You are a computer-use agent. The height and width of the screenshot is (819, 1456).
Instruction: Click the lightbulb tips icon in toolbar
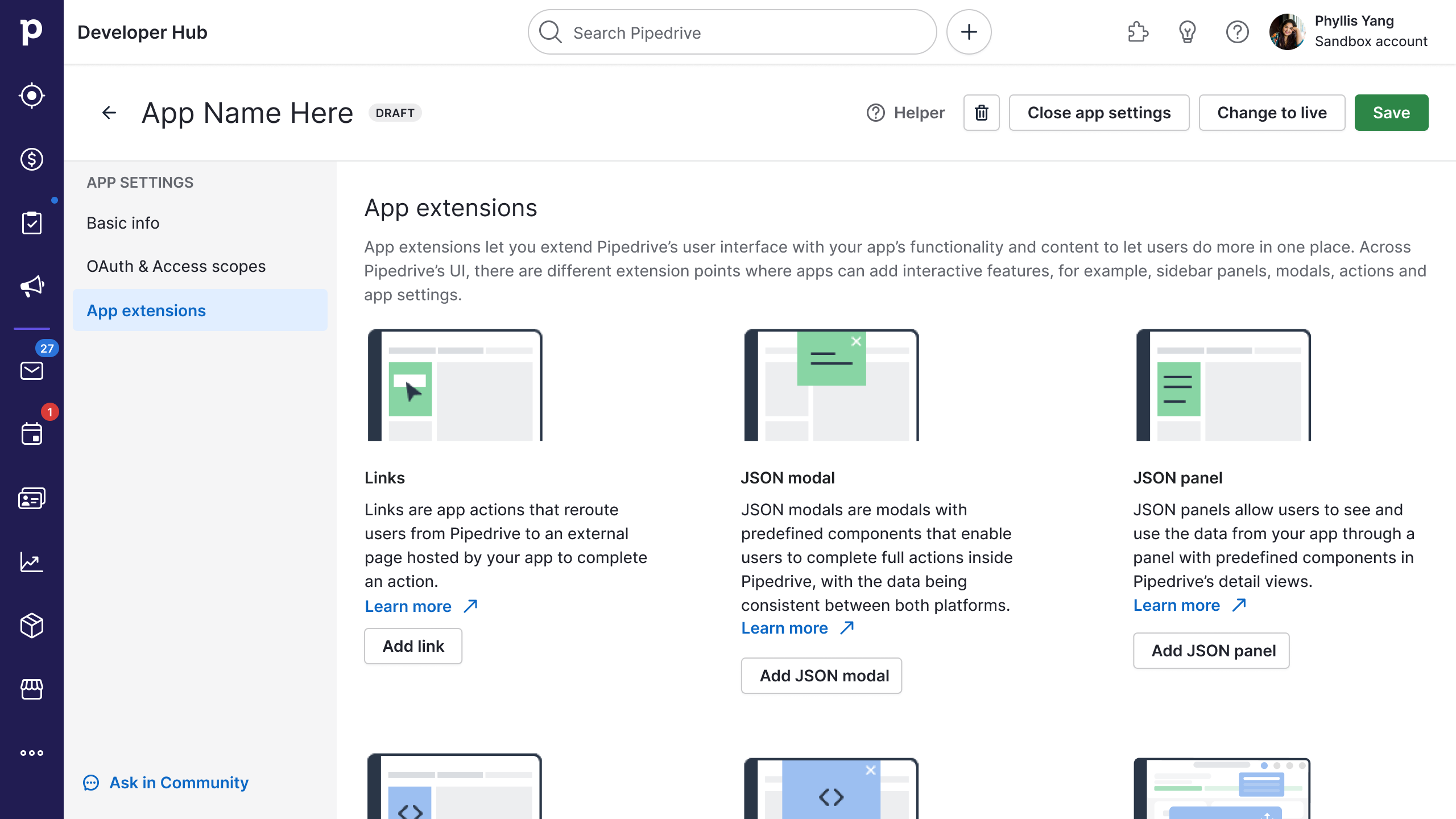(1187, 32)
